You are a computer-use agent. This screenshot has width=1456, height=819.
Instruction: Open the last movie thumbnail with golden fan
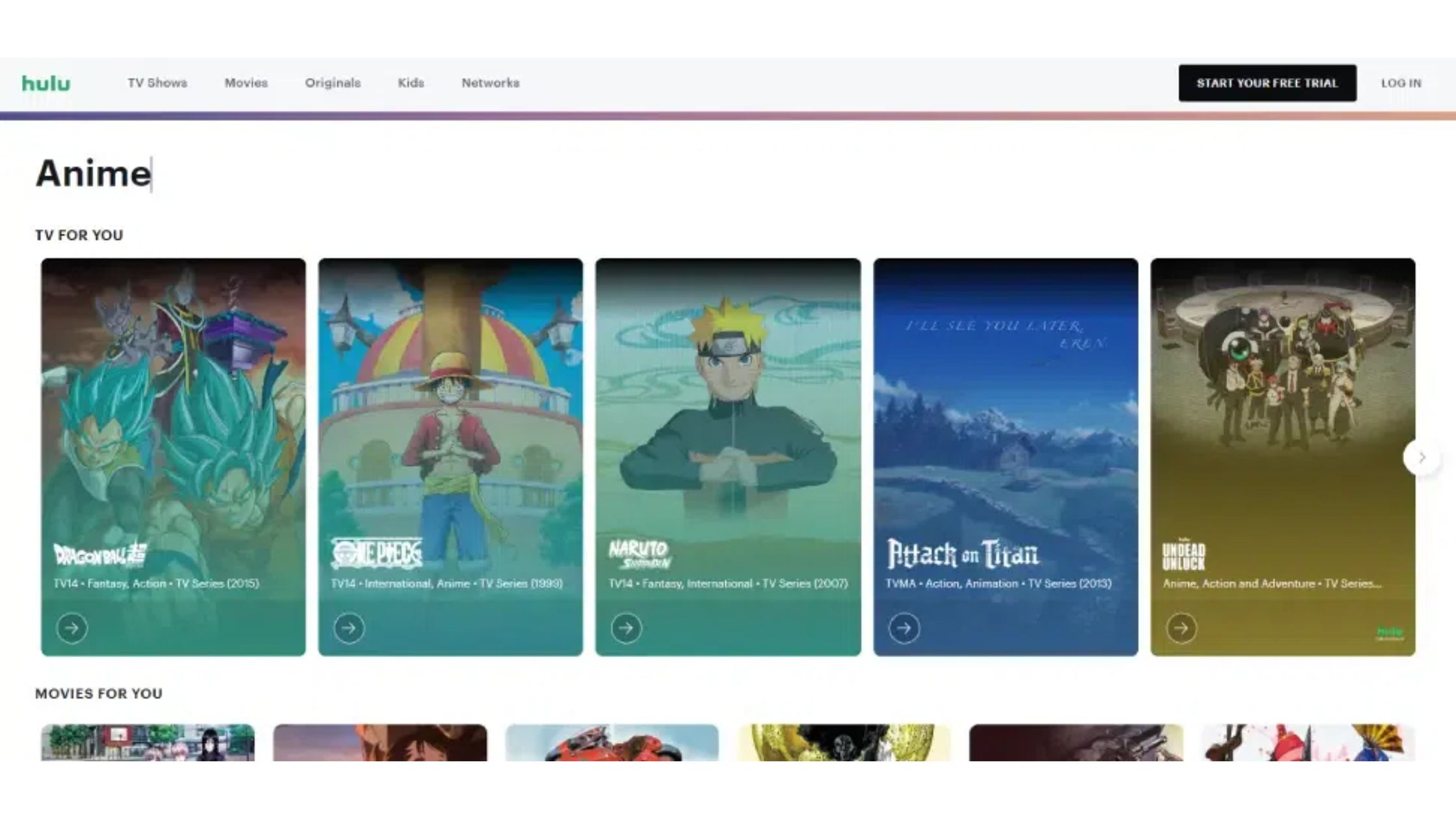(1308, 742)
